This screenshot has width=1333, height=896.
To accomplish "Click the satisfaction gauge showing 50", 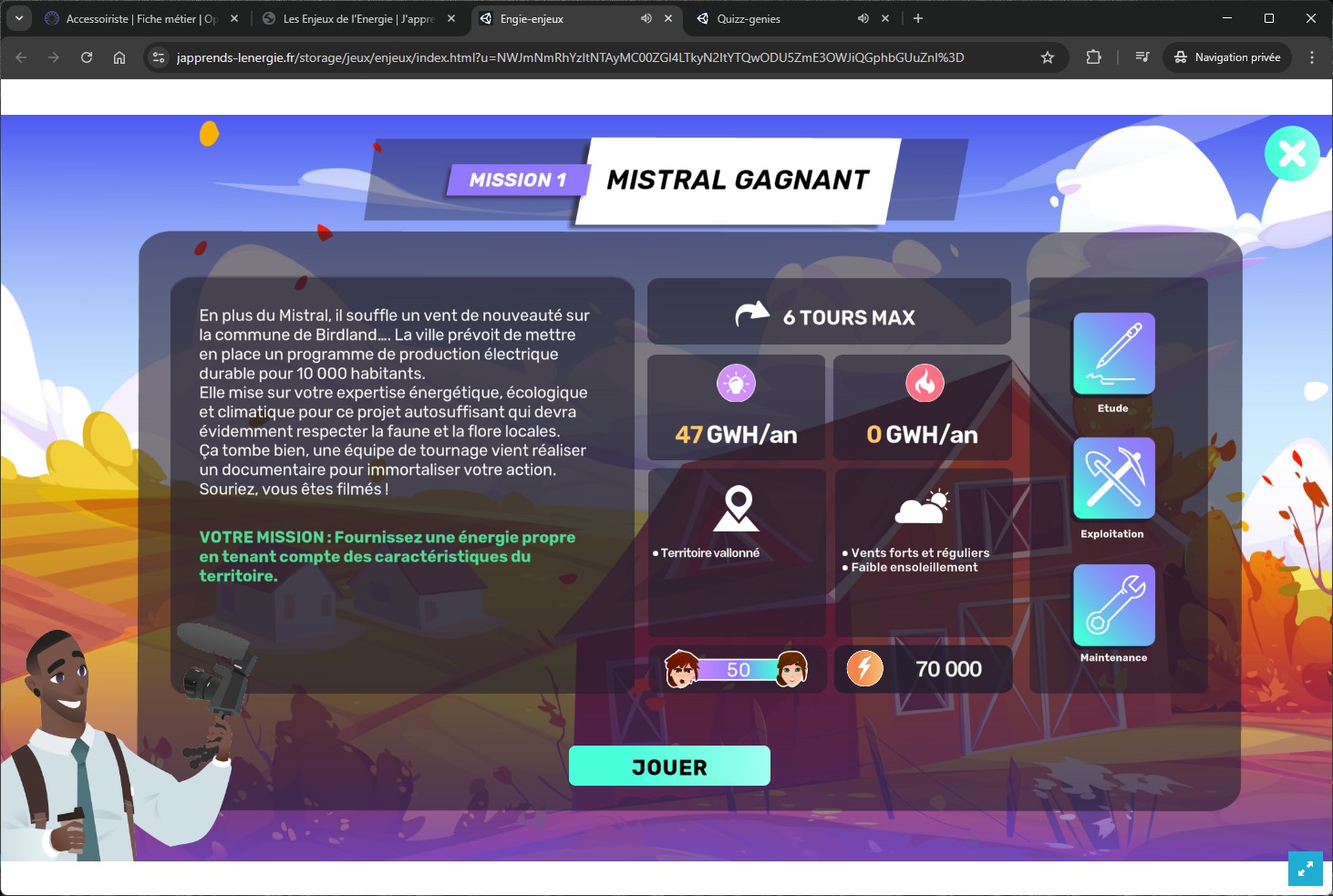I will point(737,670).
